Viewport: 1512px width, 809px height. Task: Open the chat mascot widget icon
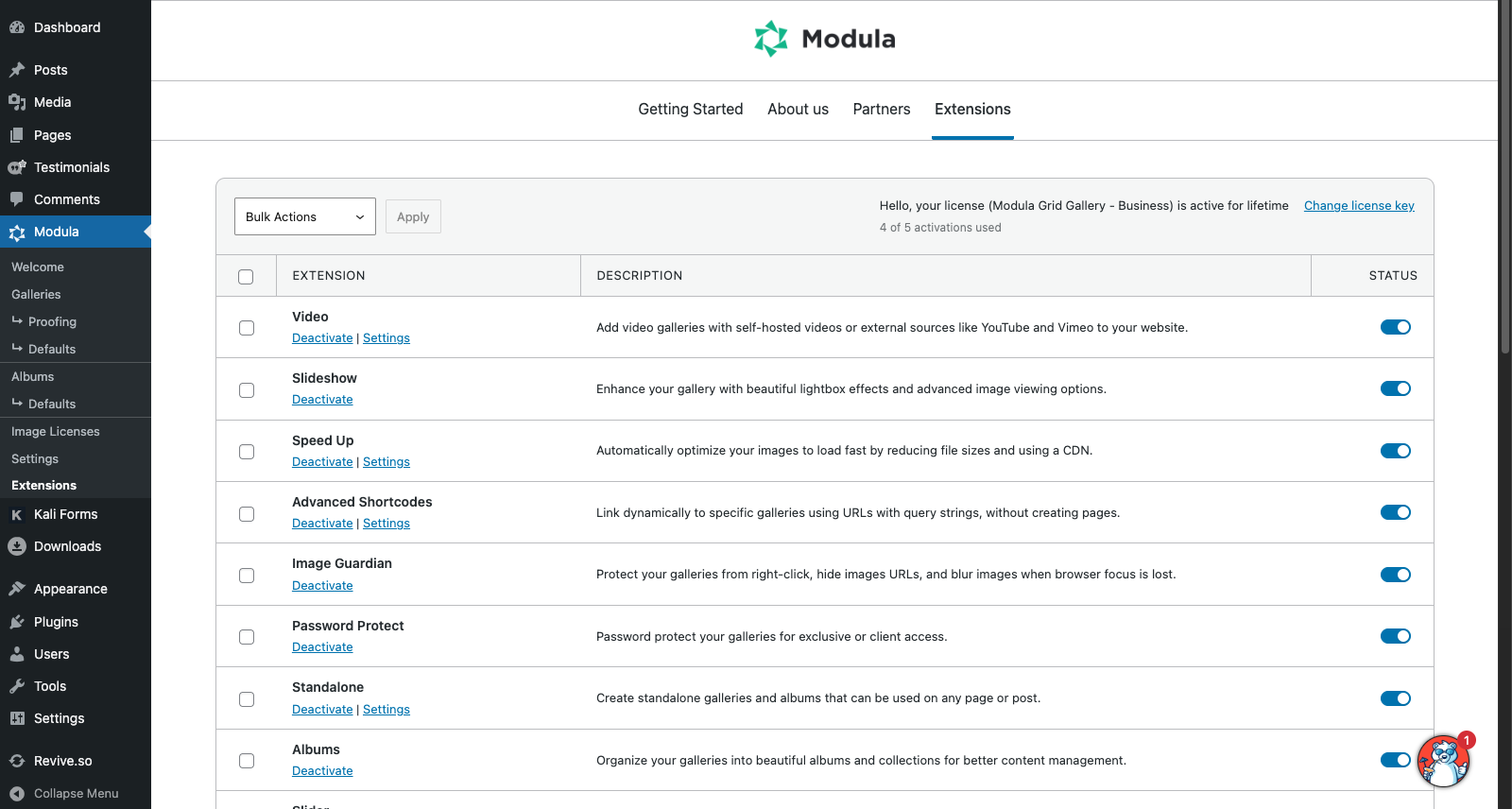tap(1443, 762)
